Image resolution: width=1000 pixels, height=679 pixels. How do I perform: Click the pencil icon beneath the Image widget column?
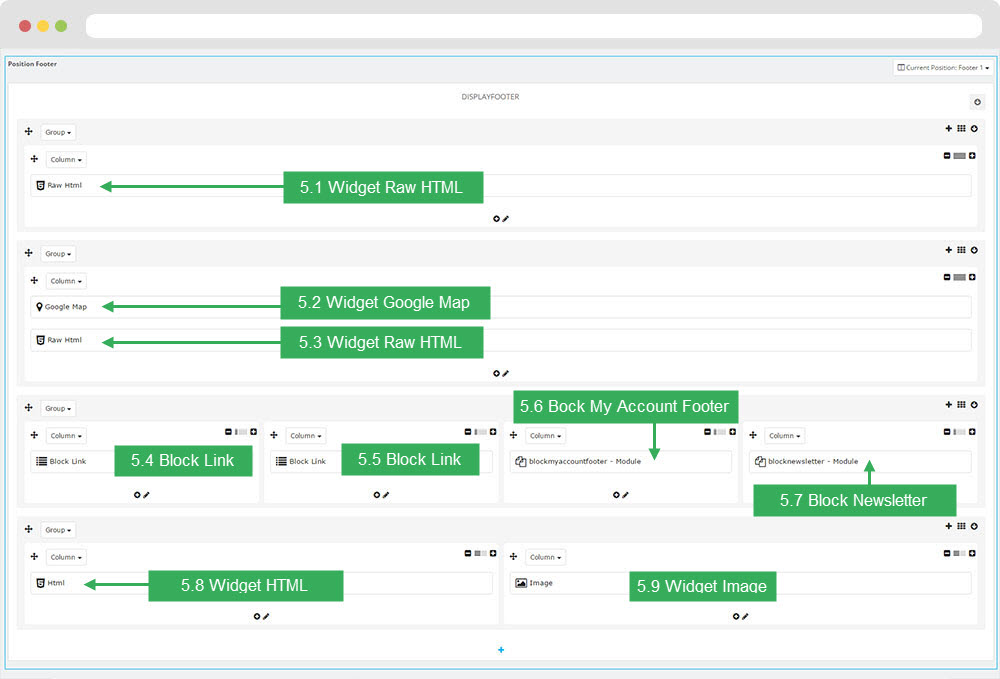[746, 616]
